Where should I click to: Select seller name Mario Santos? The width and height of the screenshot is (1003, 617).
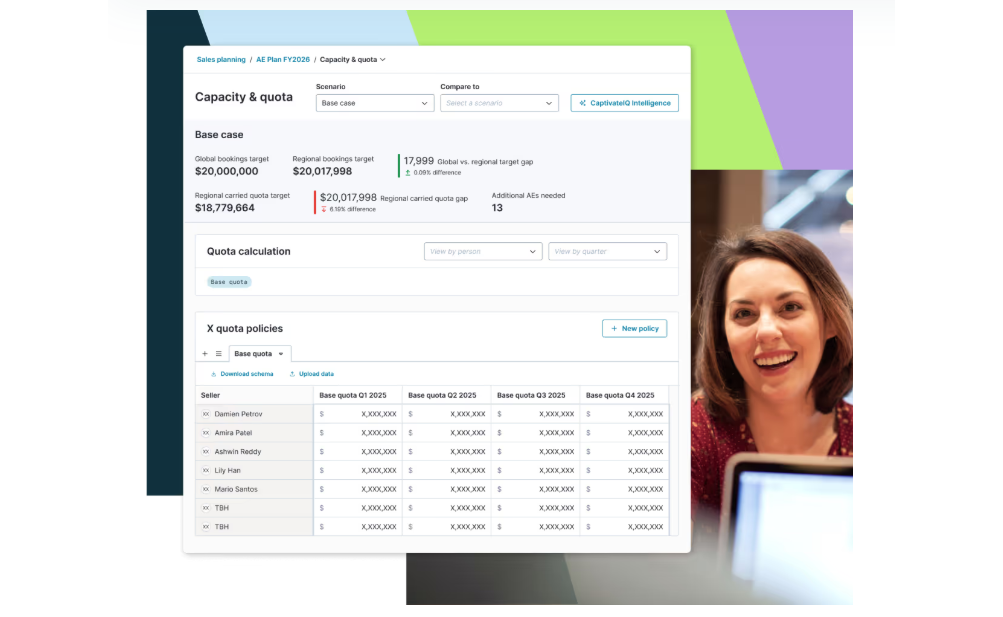click(236, 489)
